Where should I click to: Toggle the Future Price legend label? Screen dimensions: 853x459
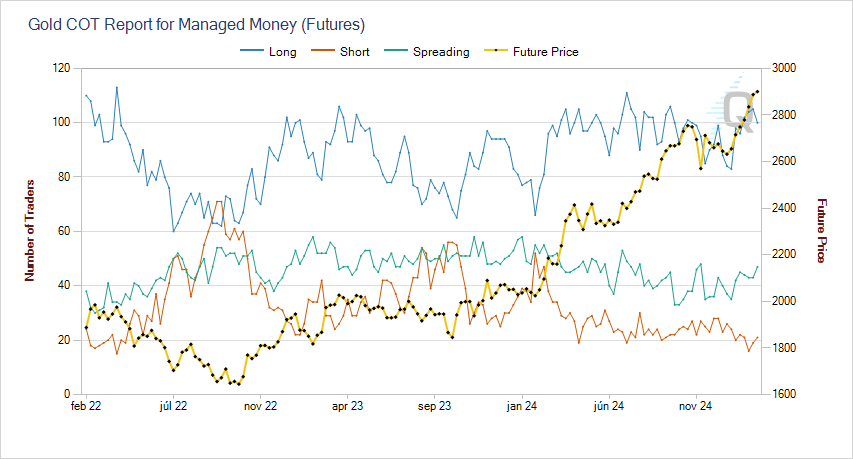(545, 51)
